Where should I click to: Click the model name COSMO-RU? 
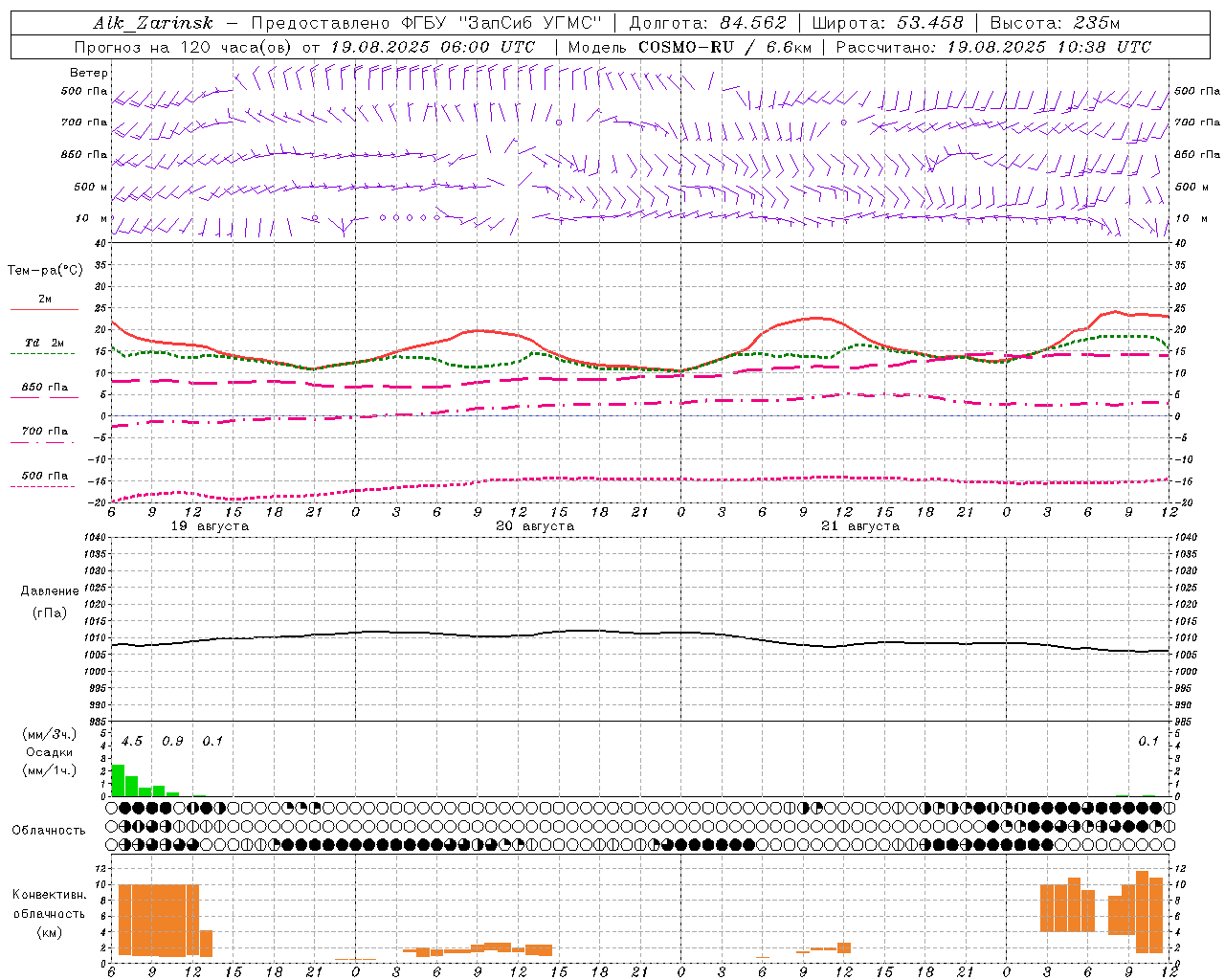685,47
